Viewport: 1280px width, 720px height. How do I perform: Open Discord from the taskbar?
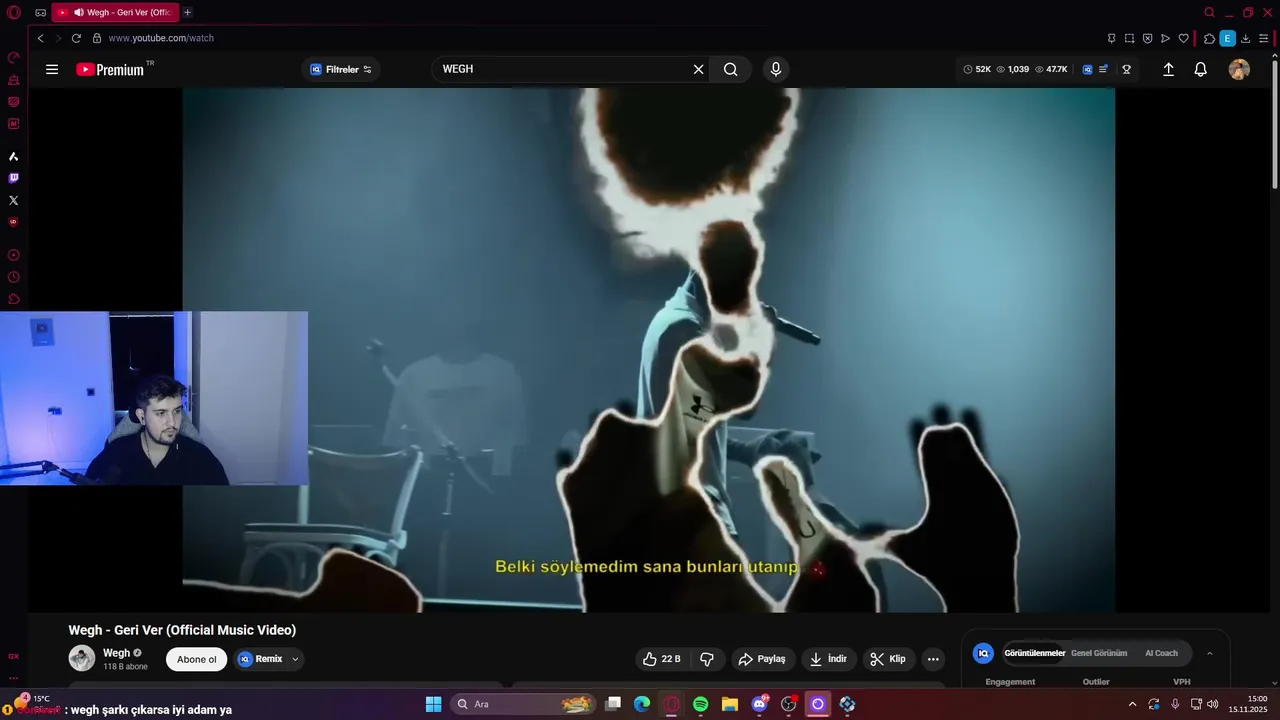click(x=759, y=704)
